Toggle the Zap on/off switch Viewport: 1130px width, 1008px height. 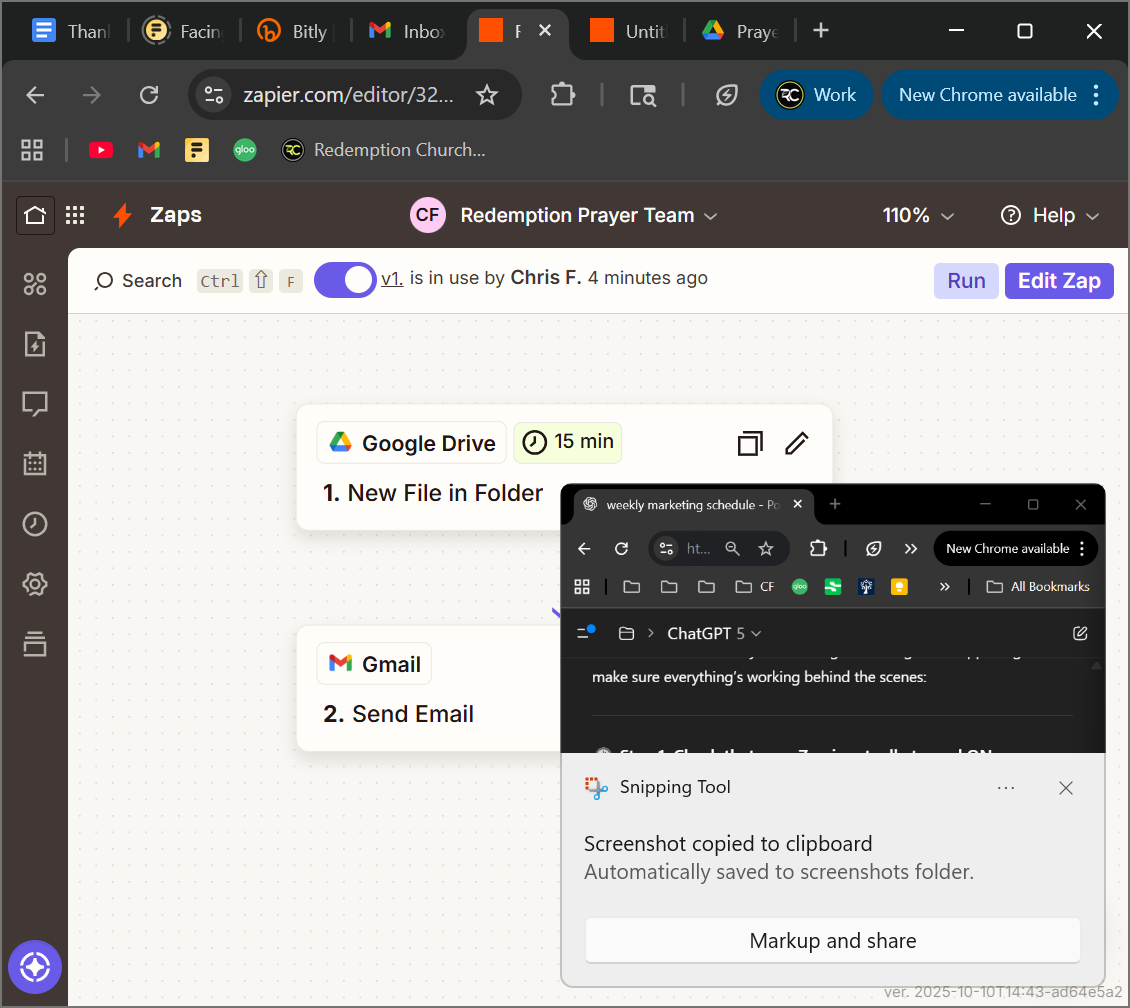[345, 280]
